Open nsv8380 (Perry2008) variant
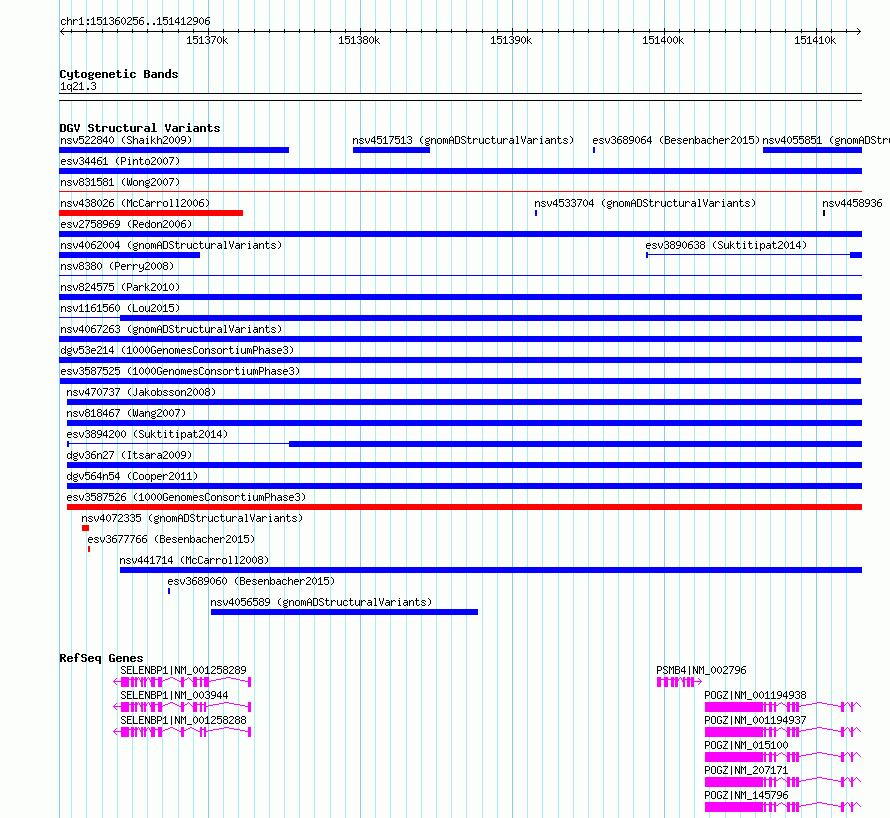This screenshot has height=818, width=890. pos(117,266)
